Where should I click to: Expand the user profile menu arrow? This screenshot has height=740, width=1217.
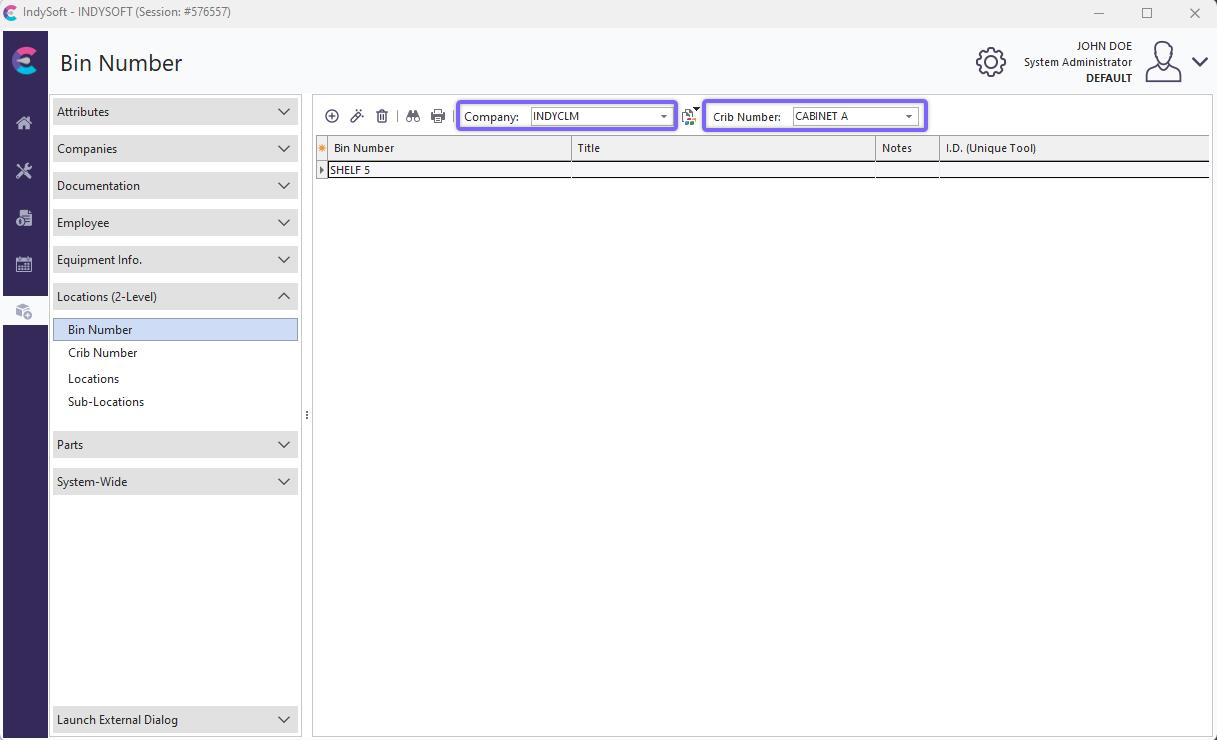click(1200, 62)
